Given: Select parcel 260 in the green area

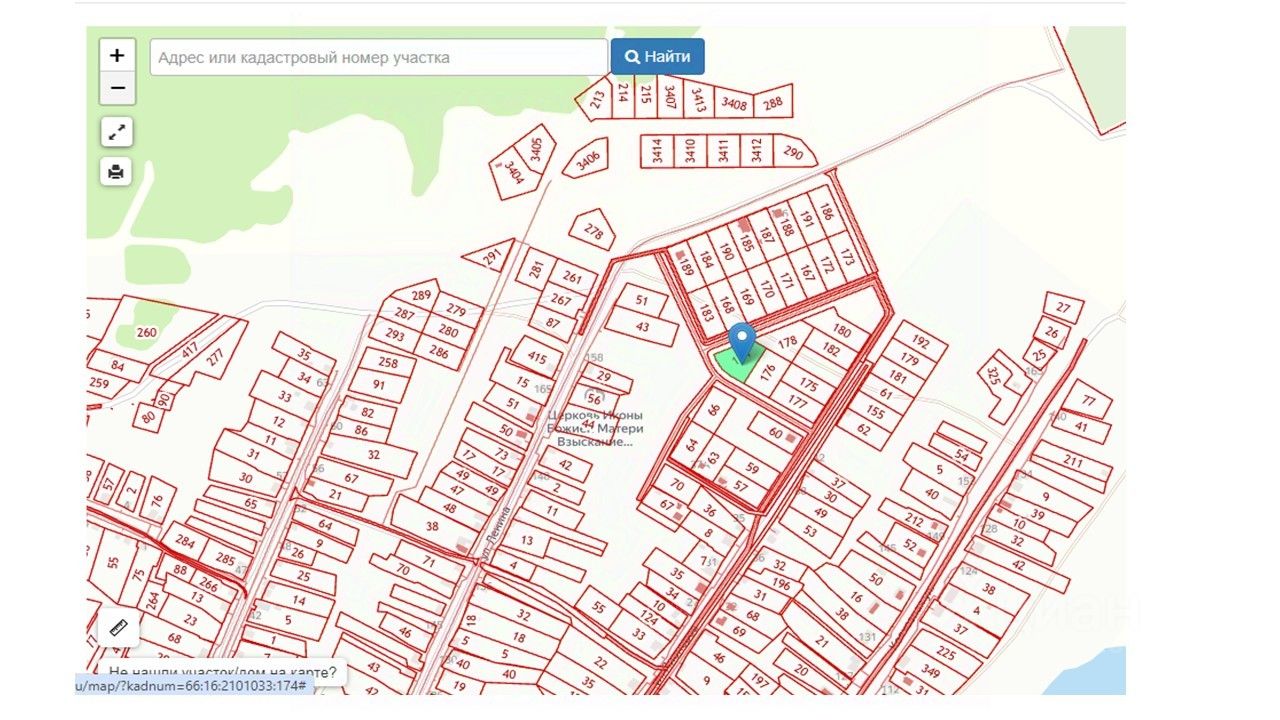Looking at the screenshot, I should (147, 332).
